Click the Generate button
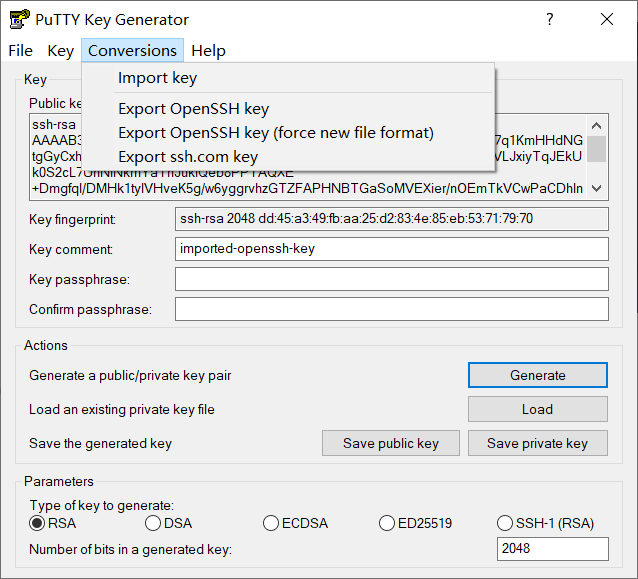This screenshot has height=579, width=638. 537,375
